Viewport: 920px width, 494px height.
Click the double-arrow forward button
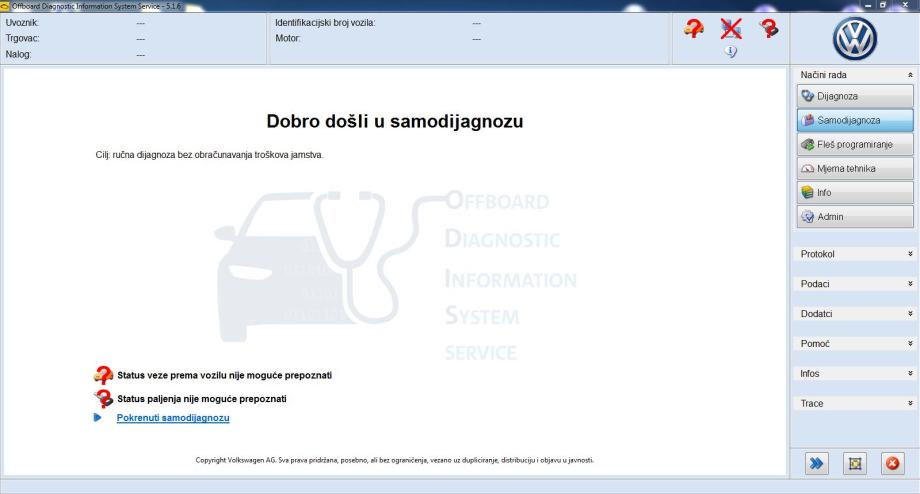click(817, 463)
